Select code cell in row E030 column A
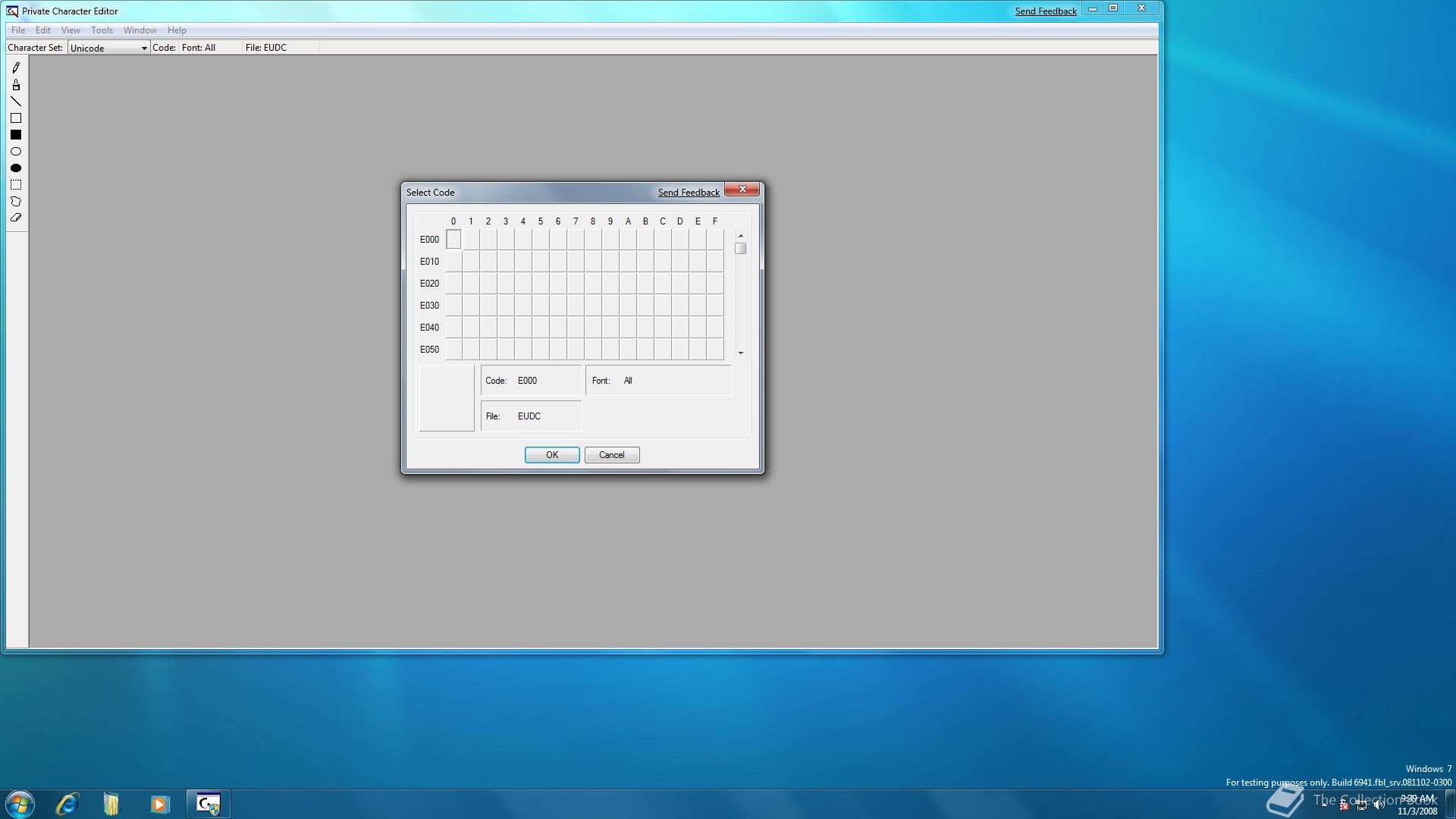 coord(628,306)
